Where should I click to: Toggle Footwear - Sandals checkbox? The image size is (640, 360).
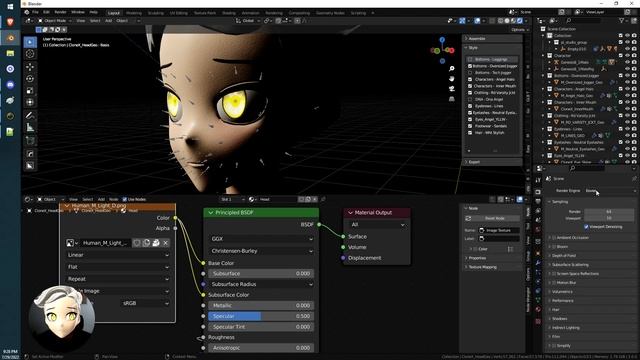470,126
